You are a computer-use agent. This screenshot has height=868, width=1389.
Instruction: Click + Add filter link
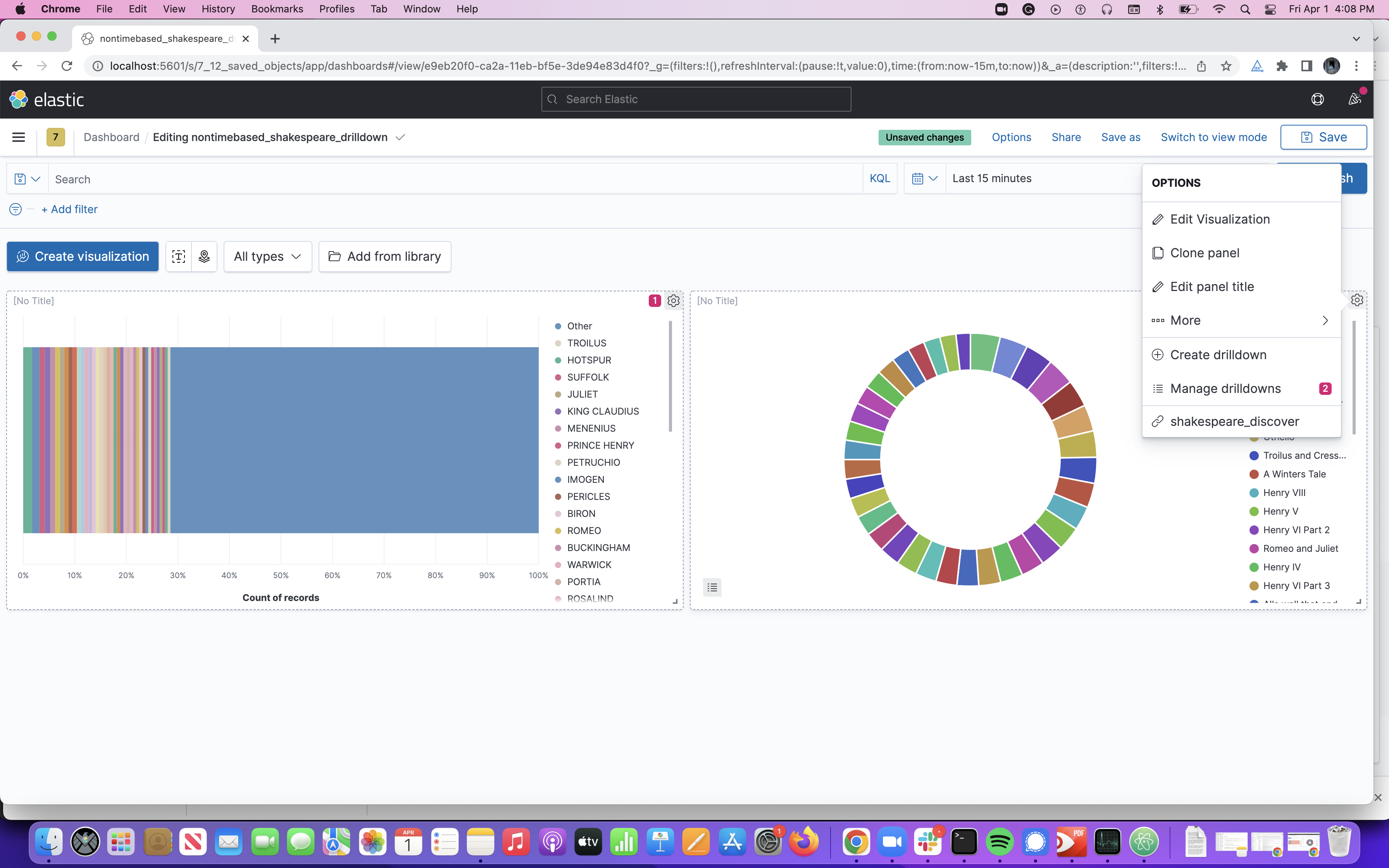pos(69,210)
